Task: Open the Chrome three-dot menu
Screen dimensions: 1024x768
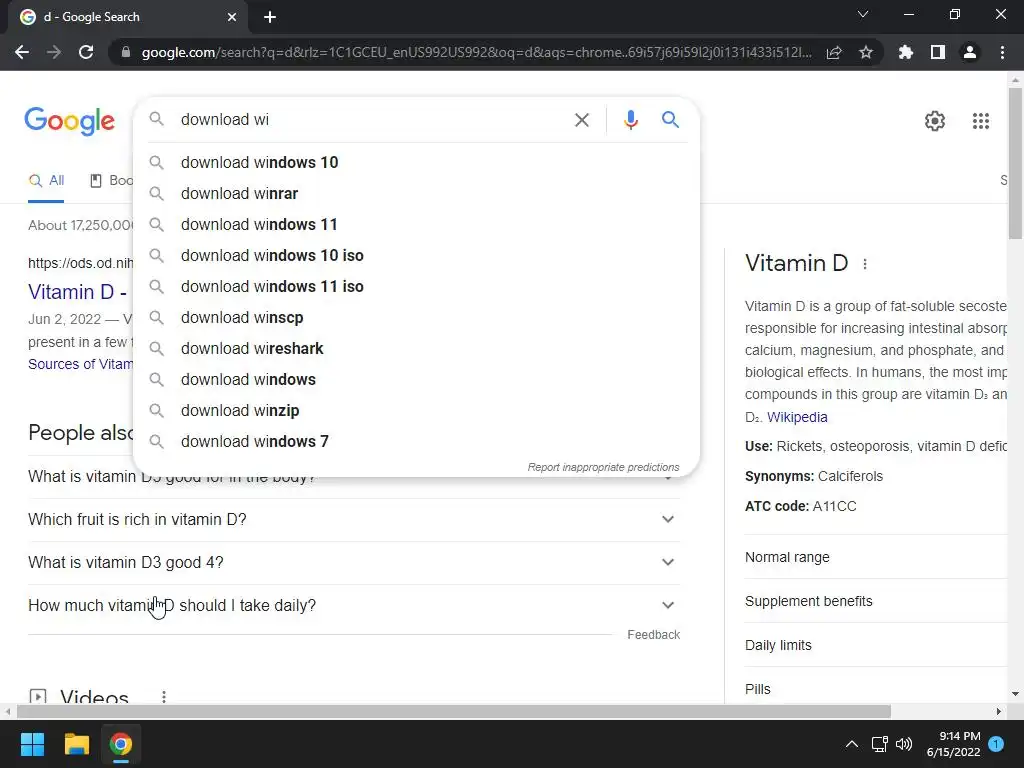Action: tap(1002, 52)
